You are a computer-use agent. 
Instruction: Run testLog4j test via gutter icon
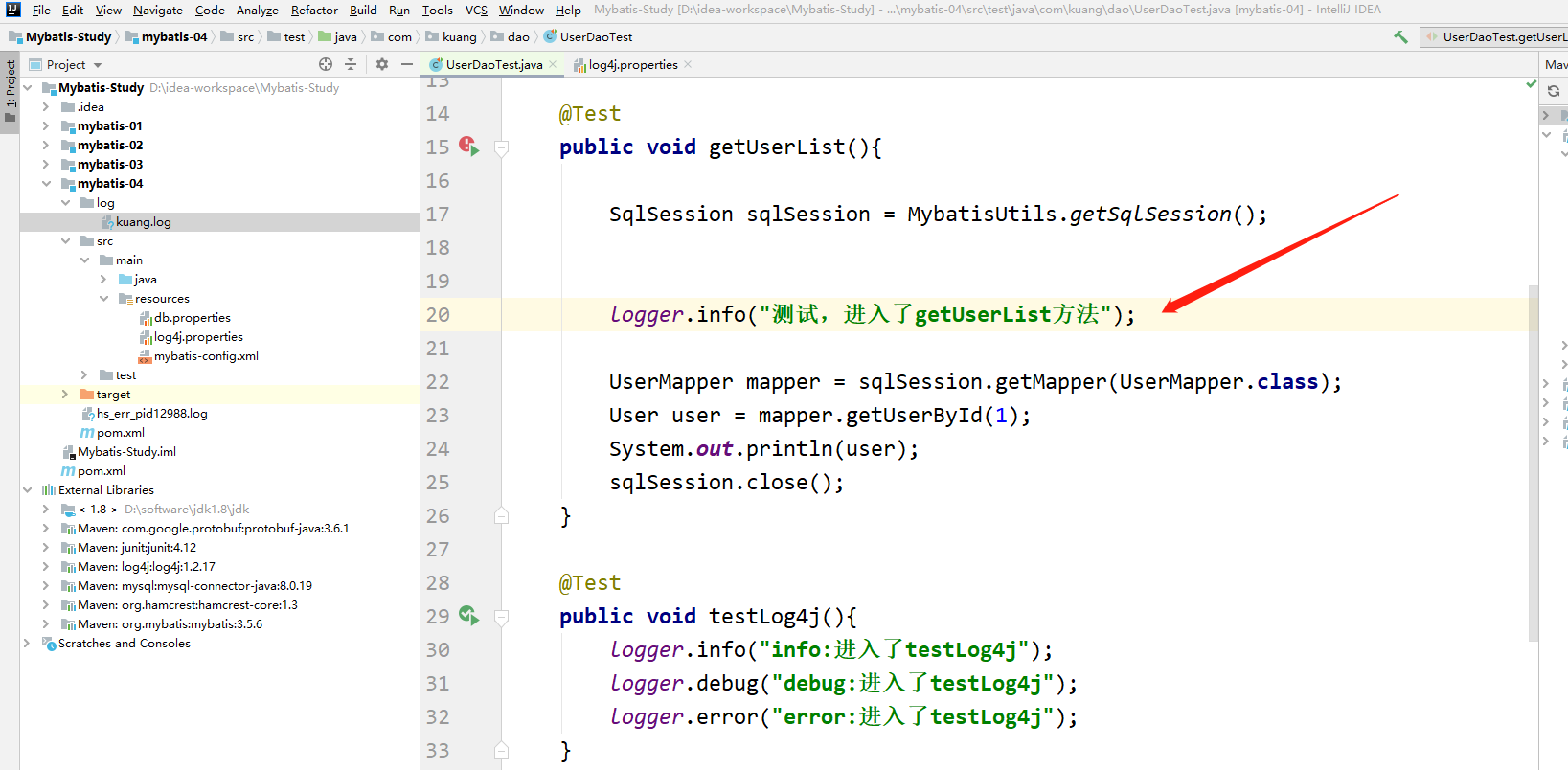pos(468,615)
